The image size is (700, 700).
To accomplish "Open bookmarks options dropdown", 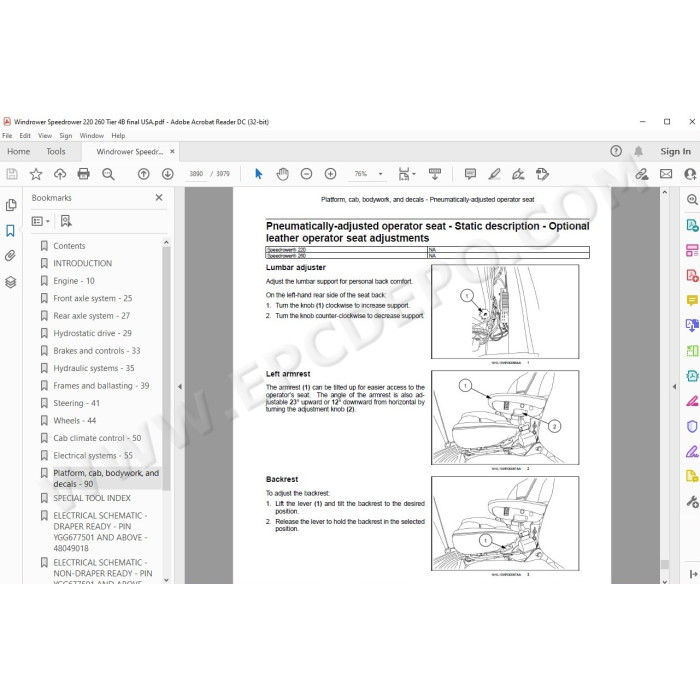I will [41, 221].
